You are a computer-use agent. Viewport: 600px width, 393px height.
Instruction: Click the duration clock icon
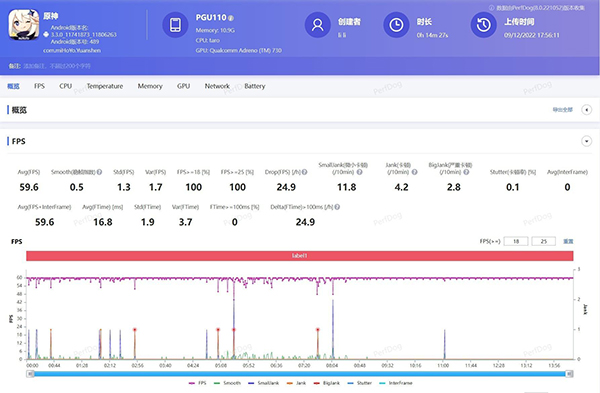pyautogui.click(x=396, y=25)
